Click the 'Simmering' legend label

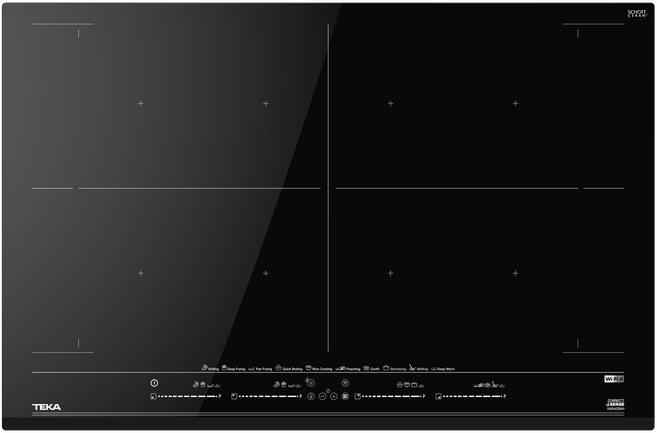click(398, 369)
